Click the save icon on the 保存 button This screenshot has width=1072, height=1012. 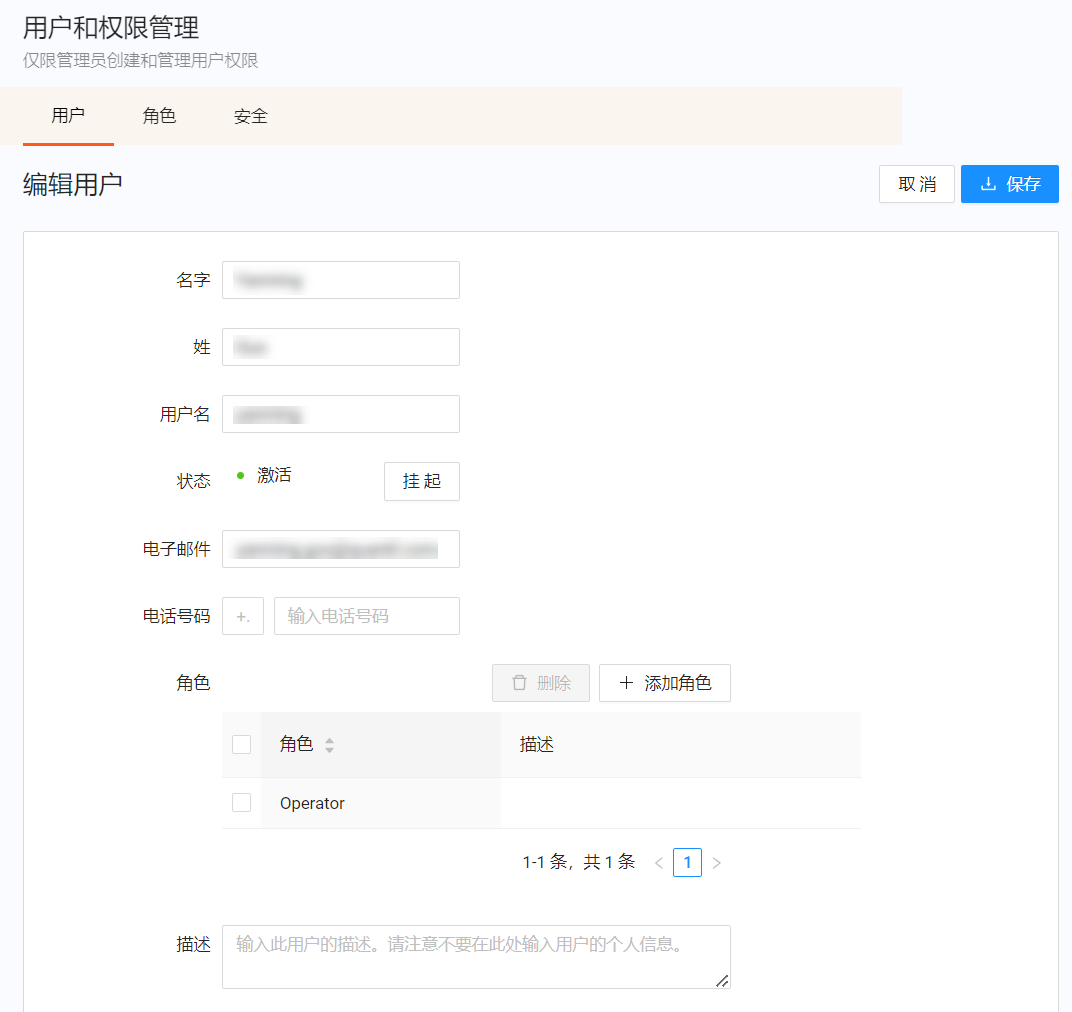(x=988, y=184)
